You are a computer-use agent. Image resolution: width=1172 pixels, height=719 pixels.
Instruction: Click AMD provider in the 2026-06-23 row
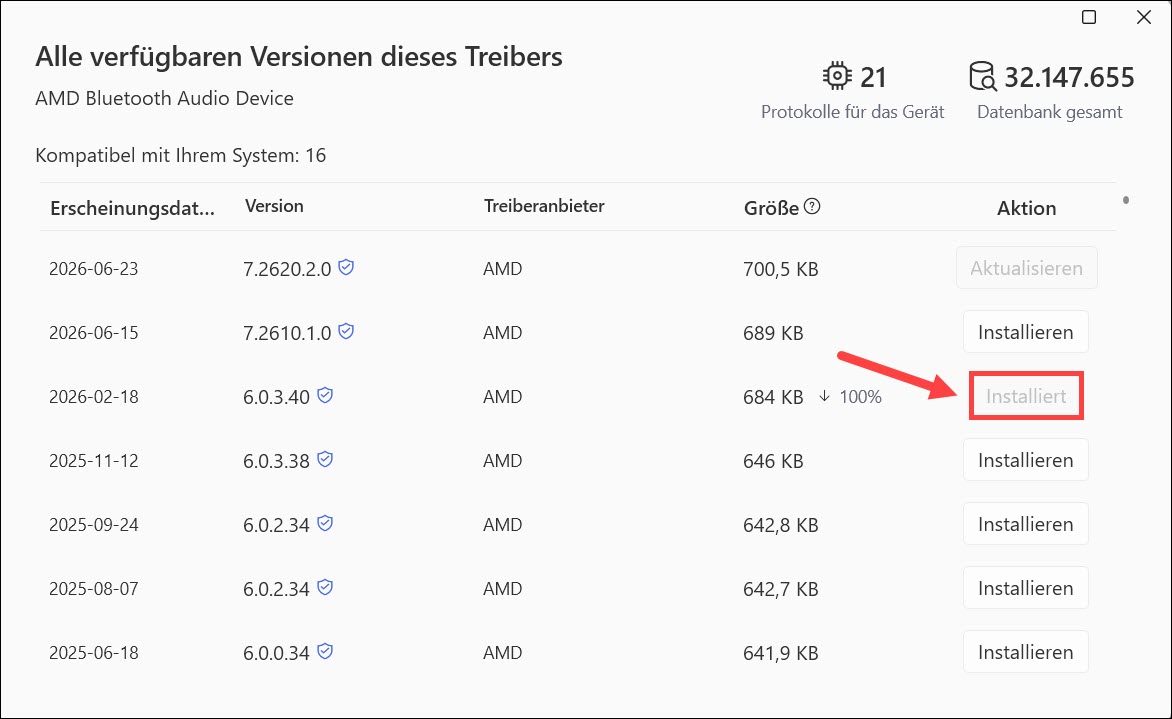502,269
